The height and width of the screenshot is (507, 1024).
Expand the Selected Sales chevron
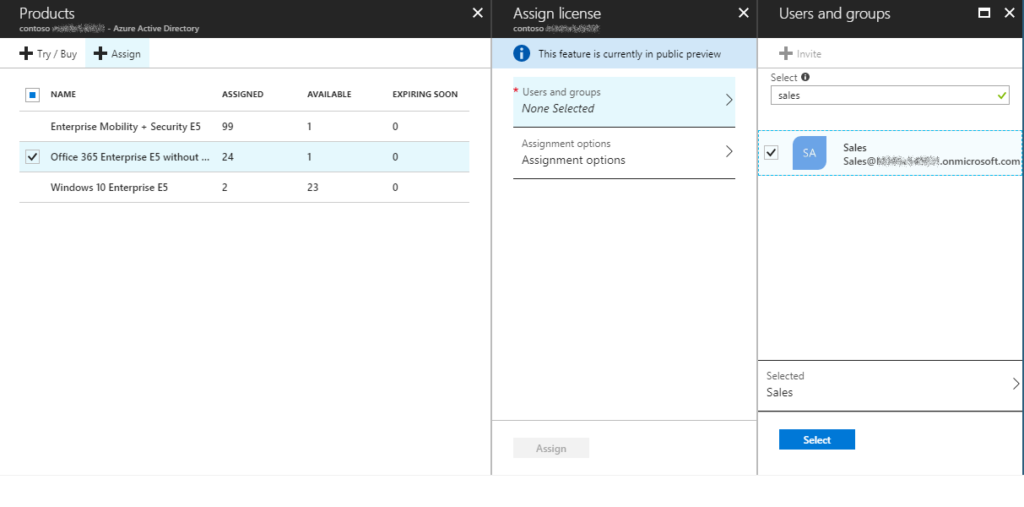1015,384
